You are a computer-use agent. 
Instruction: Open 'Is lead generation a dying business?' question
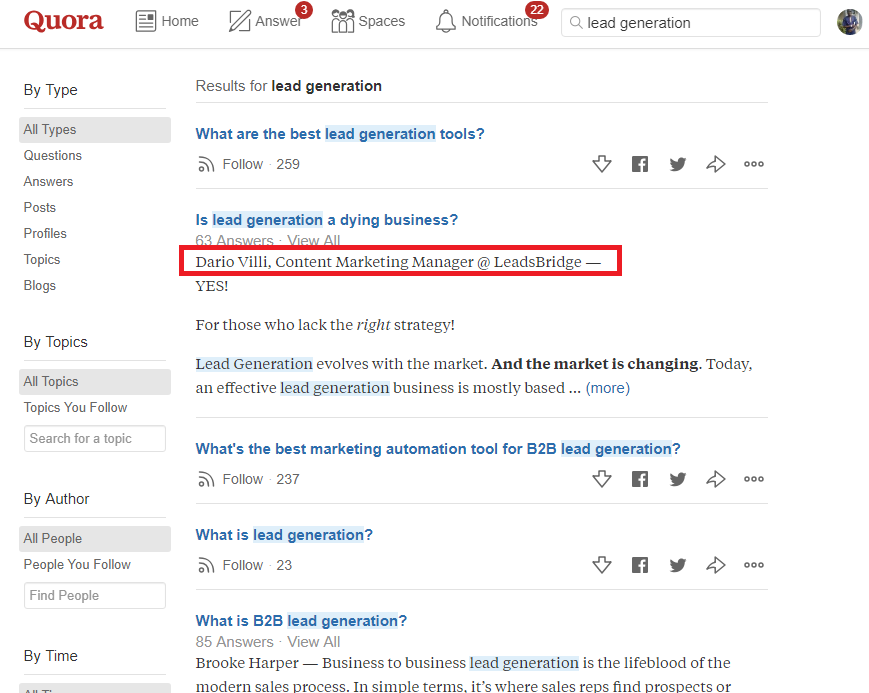pyautogui.click(x=326, y=220)
